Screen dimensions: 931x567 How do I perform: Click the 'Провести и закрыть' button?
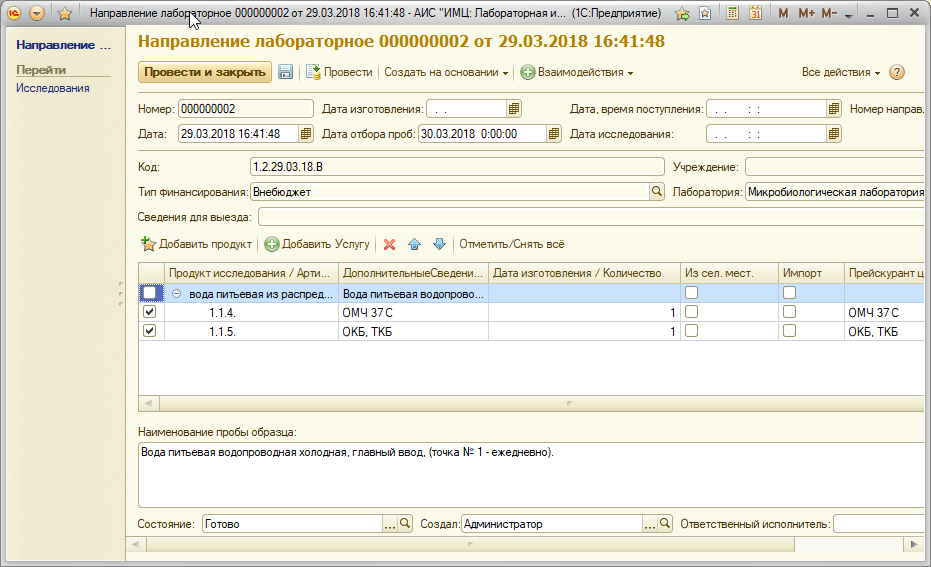[204, 72]
